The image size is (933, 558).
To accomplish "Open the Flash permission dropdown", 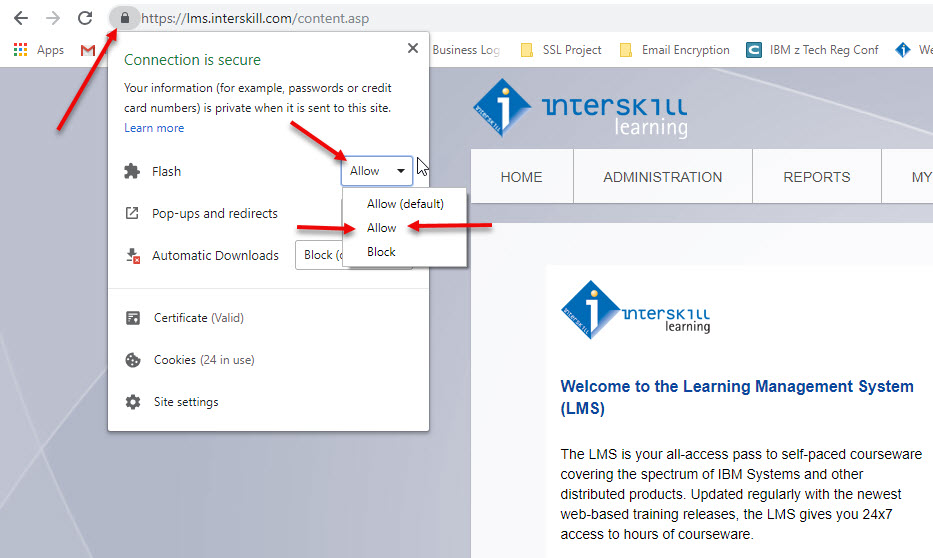I will pyautogui.click(x=377, y=171).
